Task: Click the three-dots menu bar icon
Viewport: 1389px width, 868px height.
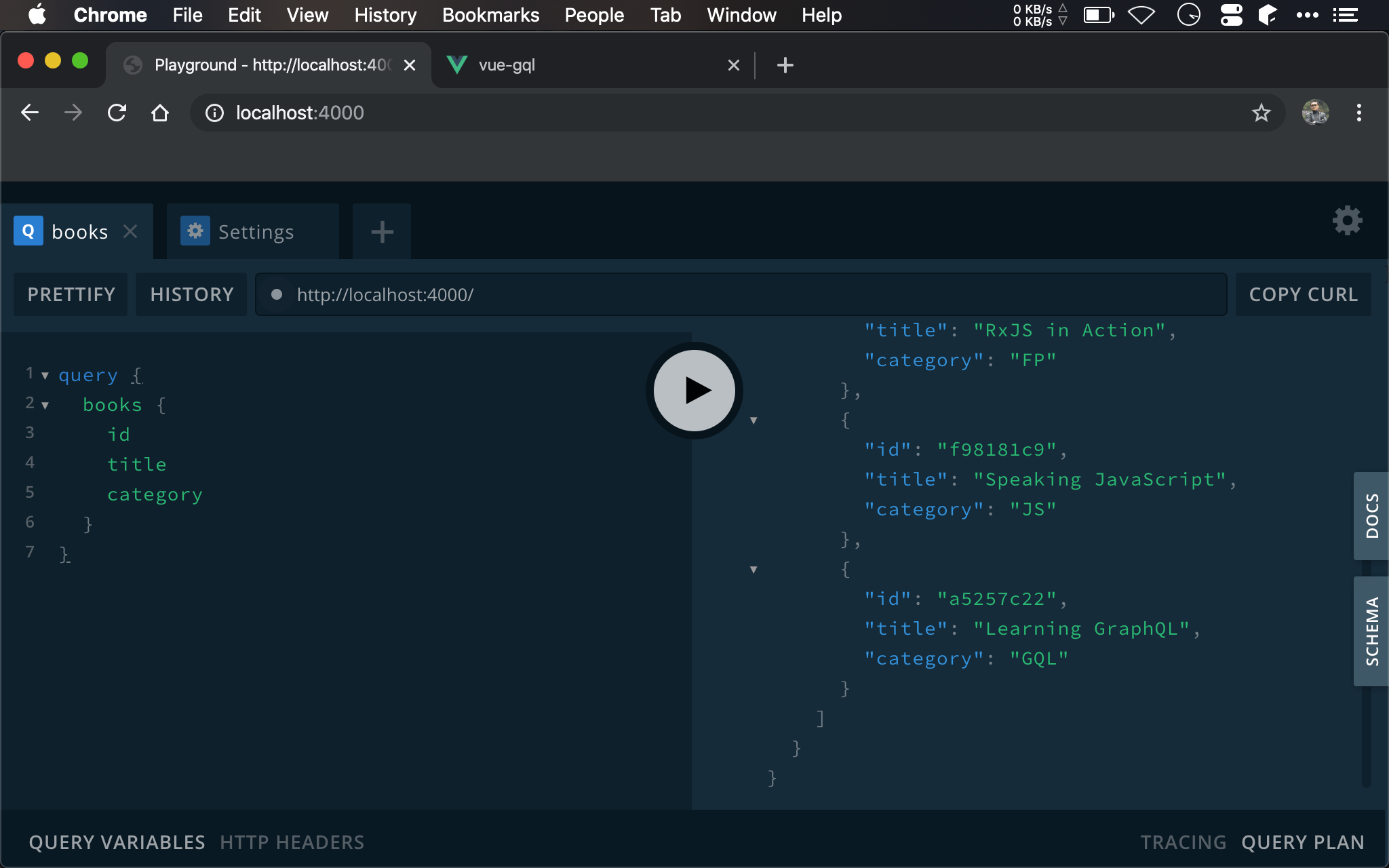Action: pos(1307,15)
